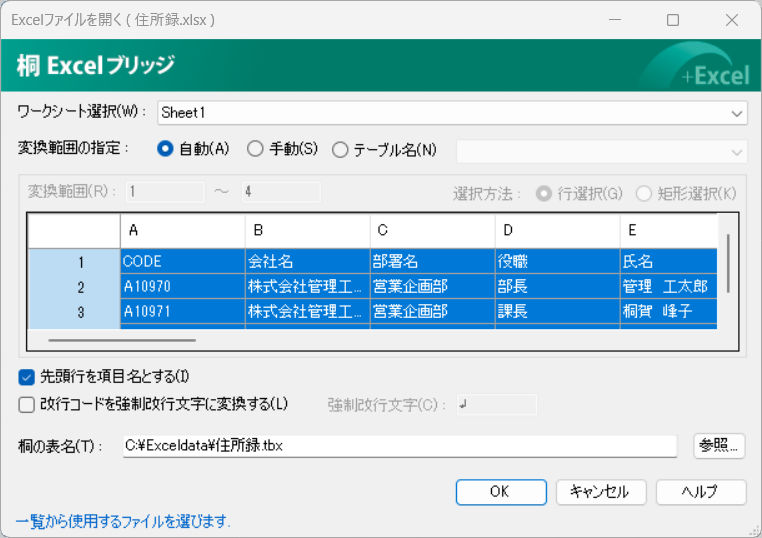Open the テーブル名 dropdown list
Viewport: 762px width, 538px height.
[x=601, y=152]
